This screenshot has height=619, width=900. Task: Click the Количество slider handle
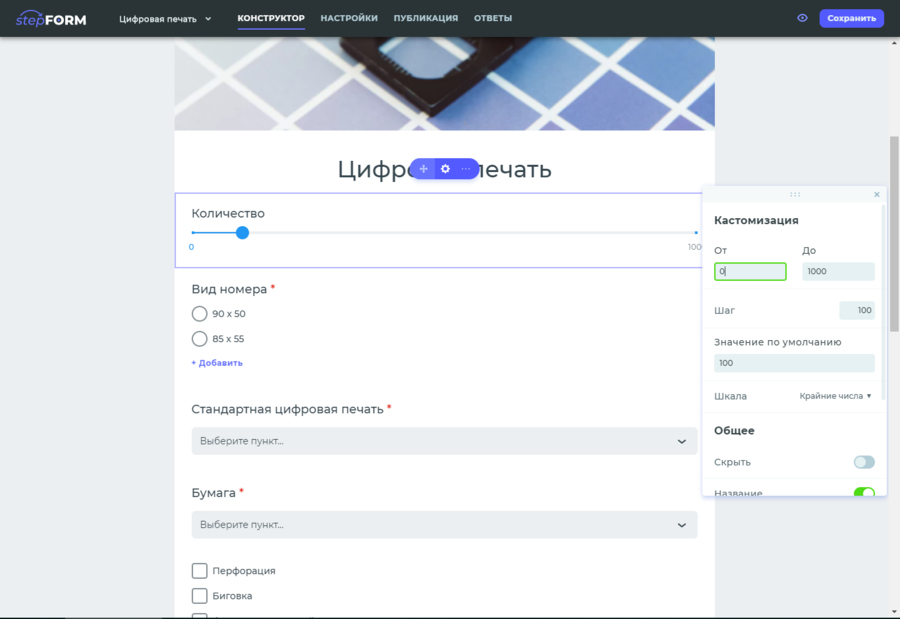coord(242,233)
